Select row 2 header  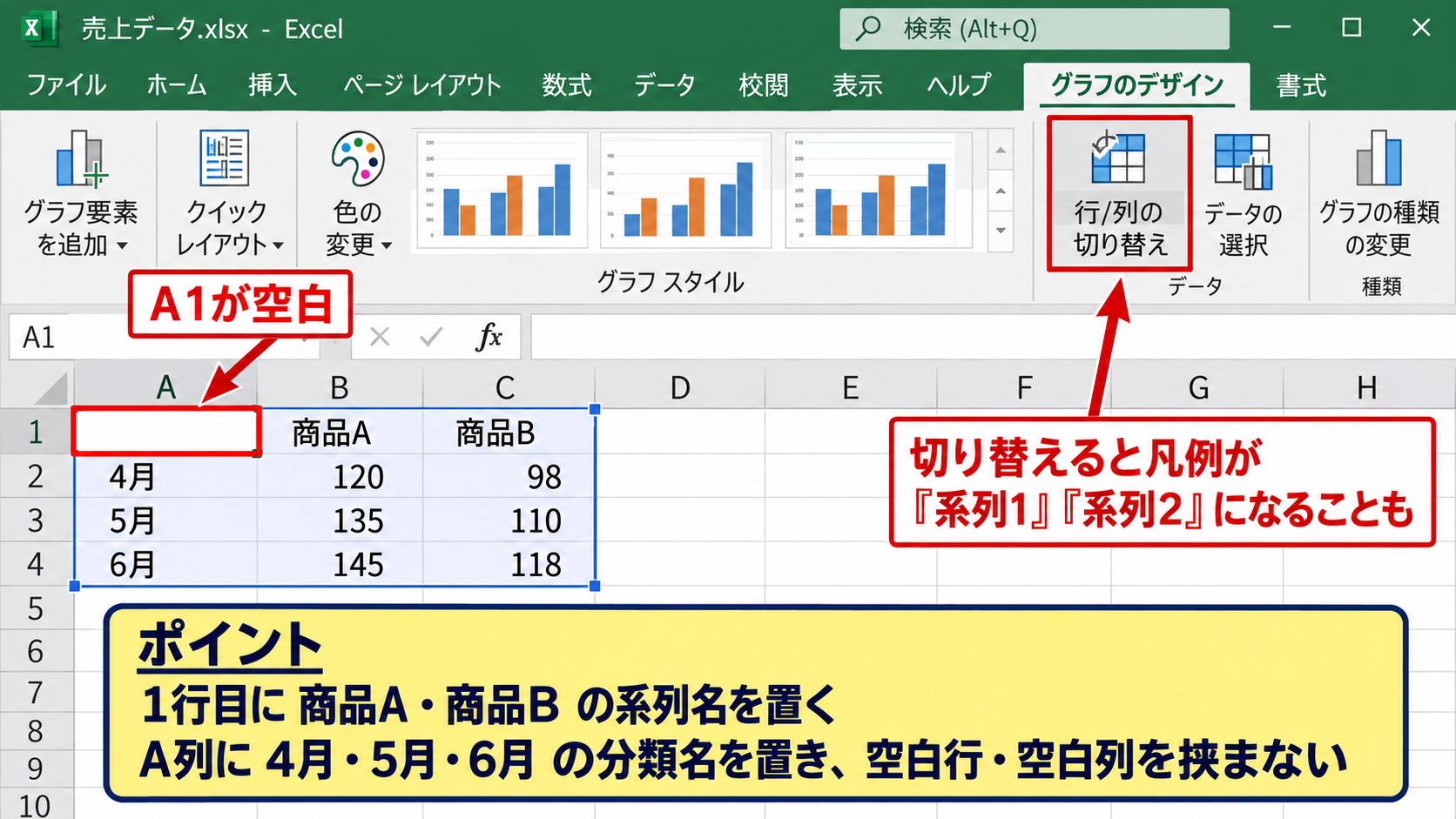[36, 476]
